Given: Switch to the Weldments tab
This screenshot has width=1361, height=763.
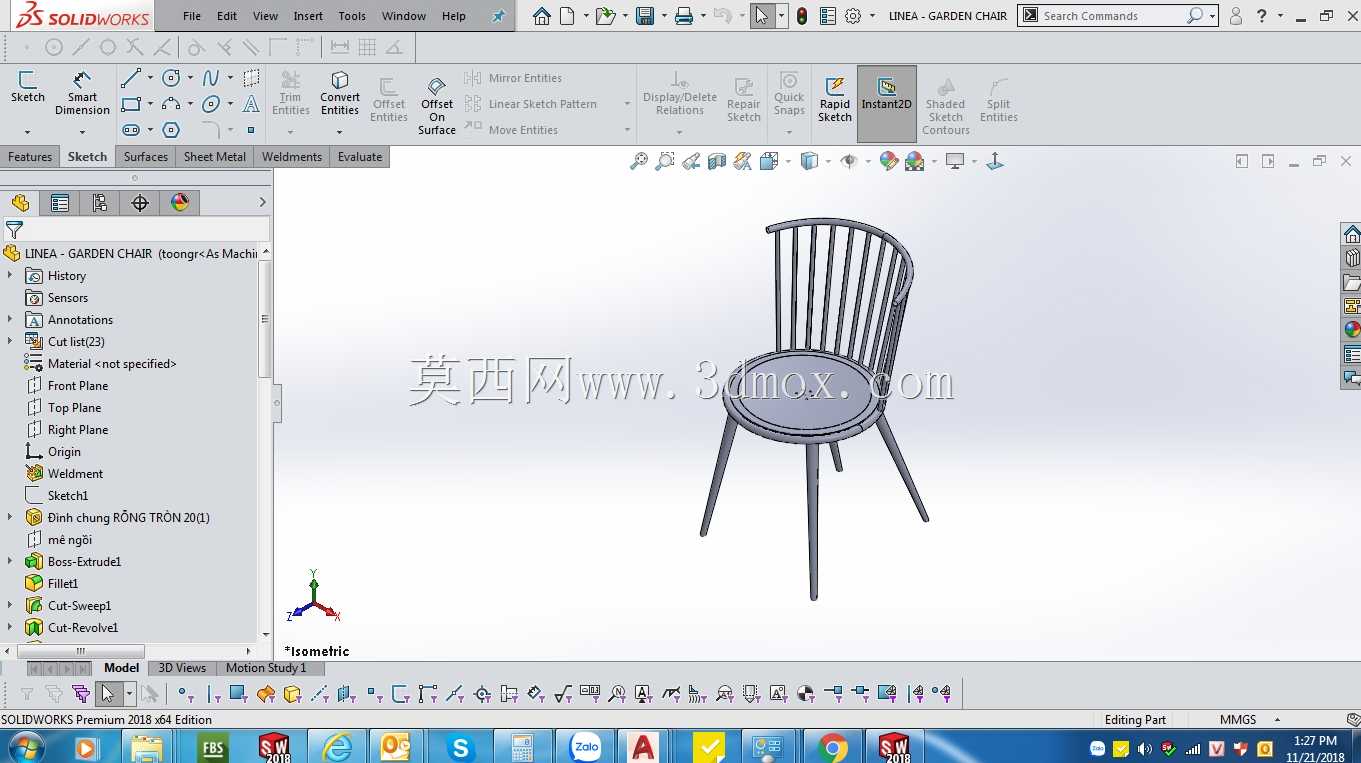Looking at the screenshot, I should tap(292, 157).
